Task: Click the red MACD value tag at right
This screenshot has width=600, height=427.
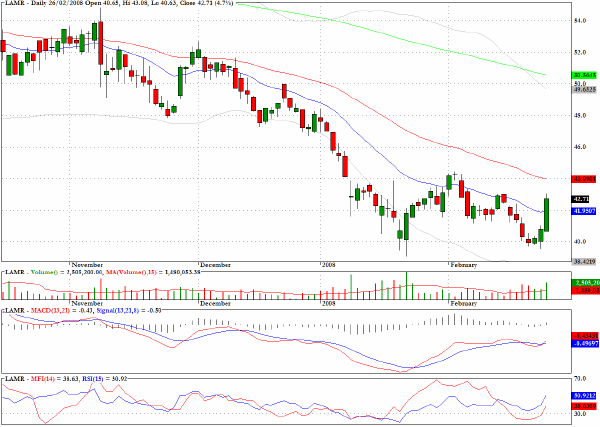Action: point(585,336)
